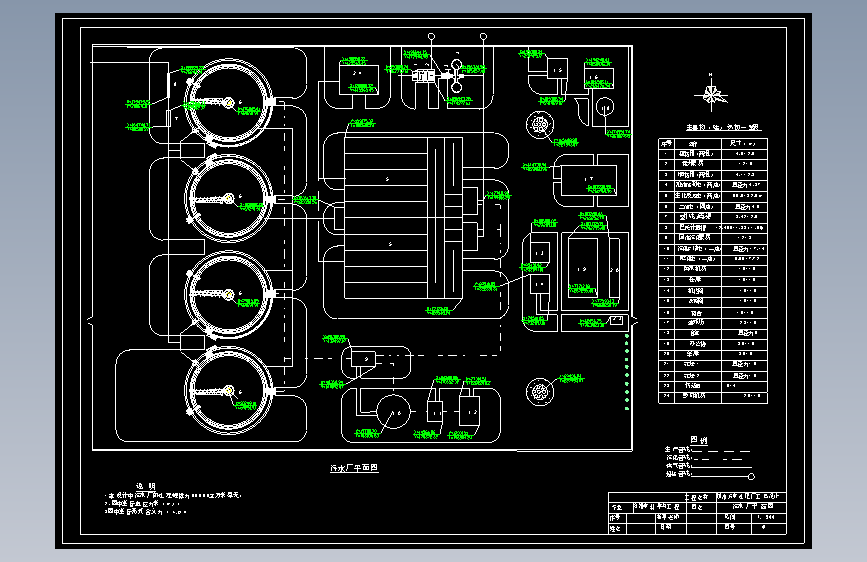
Task: Click the small circular tank in the bottom-center group
Action: pos(393,412)
